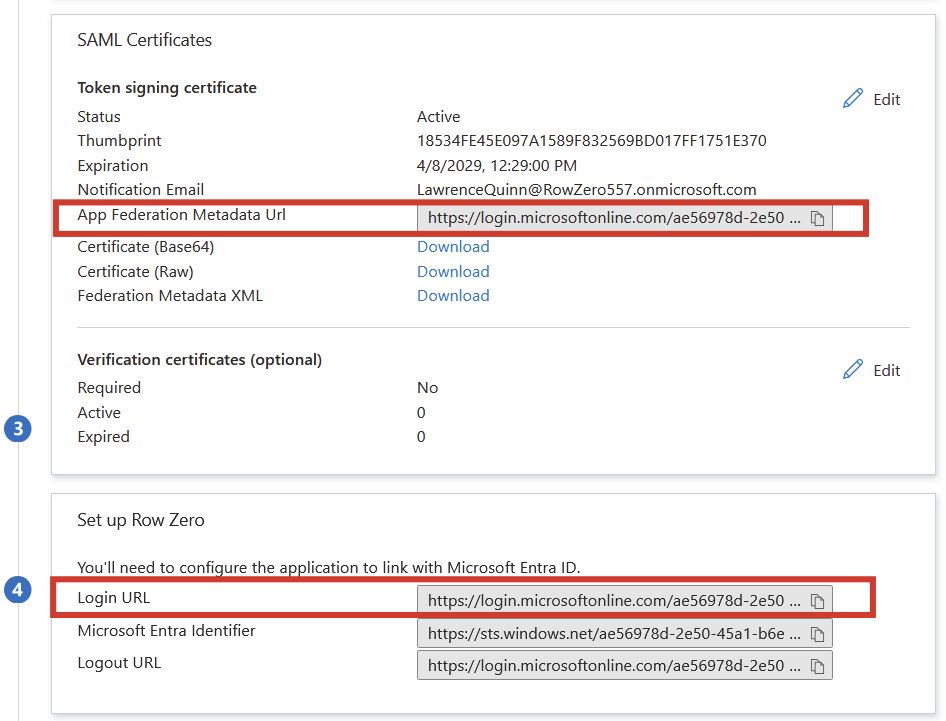Select the App Federation Metadata Url field

(x=624, y=218)
